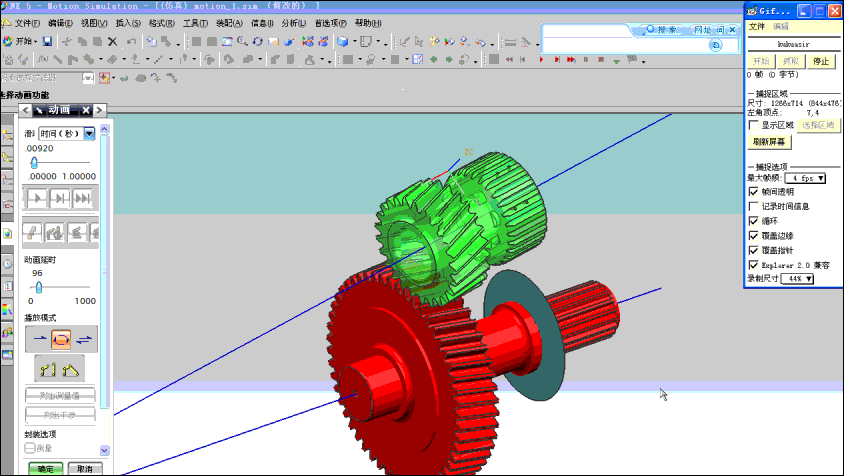This screenshot has width=844, height=476.
Task: Click the rewind icon in animation toolbar
Action: click(x=509, y=59)
